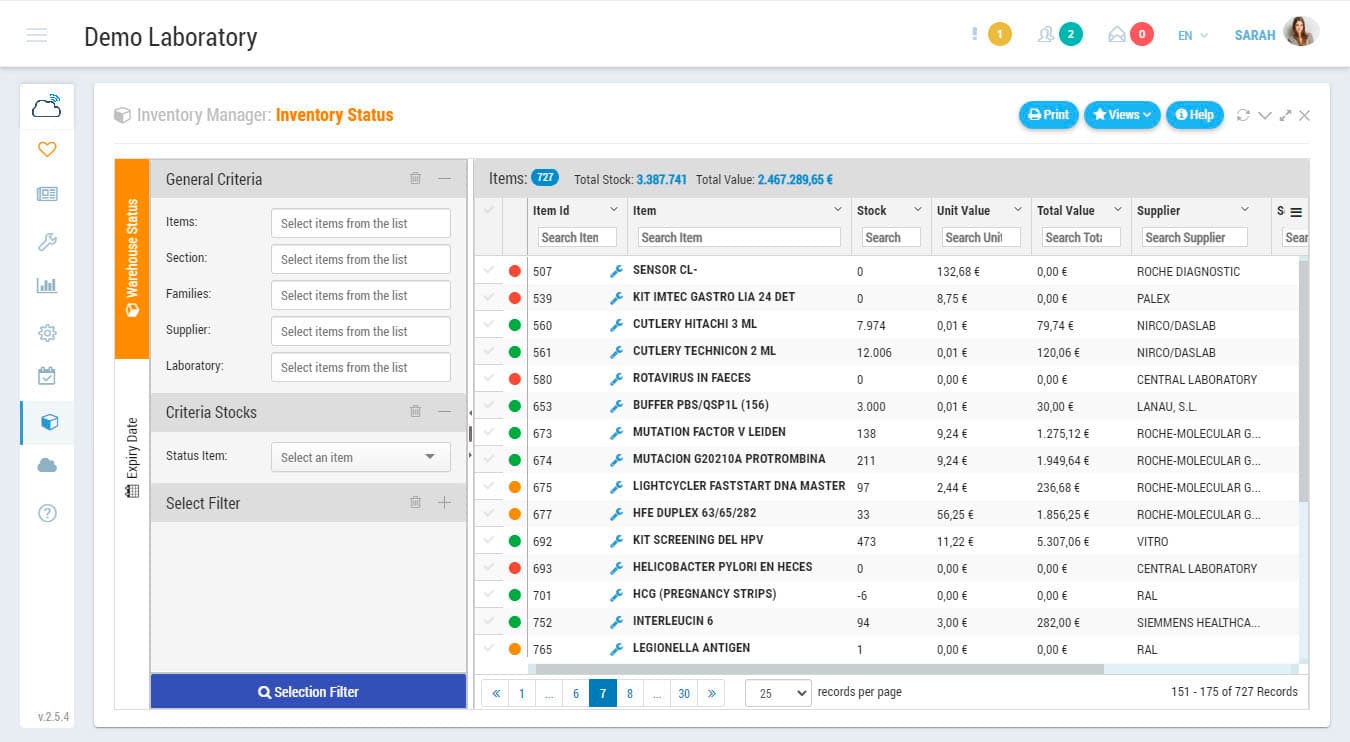Click wrench icon for INTERLEUCIN 6 row
The width and height of the screenshot is (1350, 742).
(x=616, y=622)
